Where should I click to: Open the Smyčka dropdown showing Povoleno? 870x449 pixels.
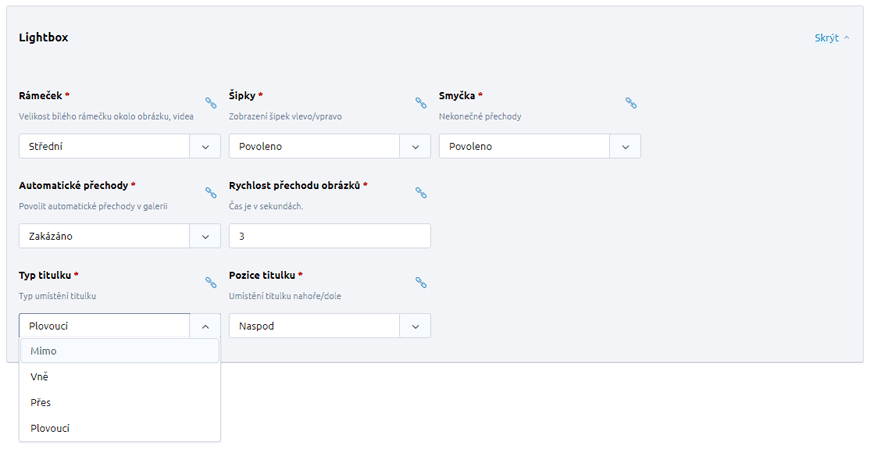(x=540, y=147)
